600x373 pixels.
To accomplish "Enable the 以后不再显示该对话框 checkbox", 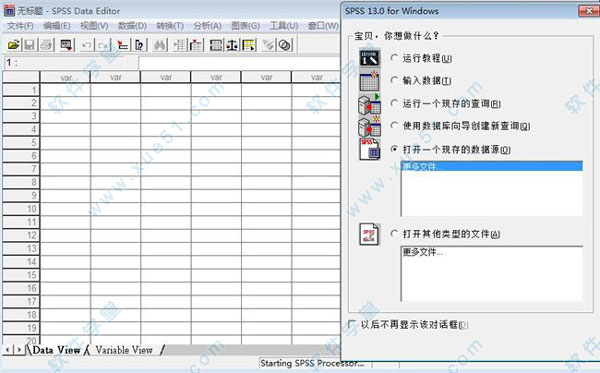I will point(352,324).
